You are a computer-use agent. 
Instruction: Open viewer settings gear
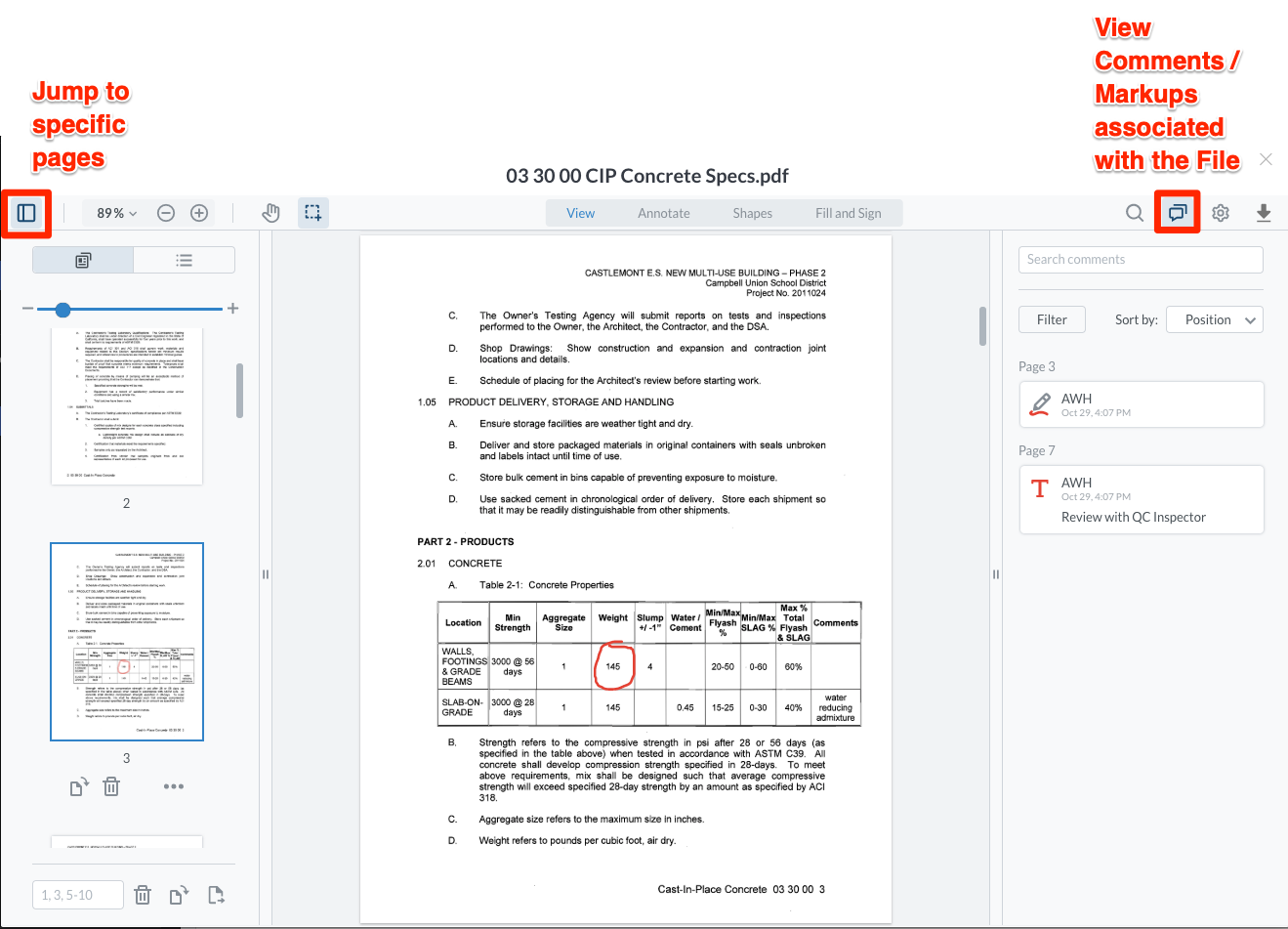pos(1221,213)
